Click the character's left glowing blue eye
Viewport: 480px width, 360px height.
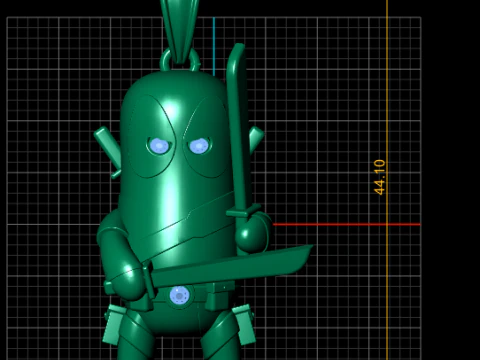click(x=159, y=146)
